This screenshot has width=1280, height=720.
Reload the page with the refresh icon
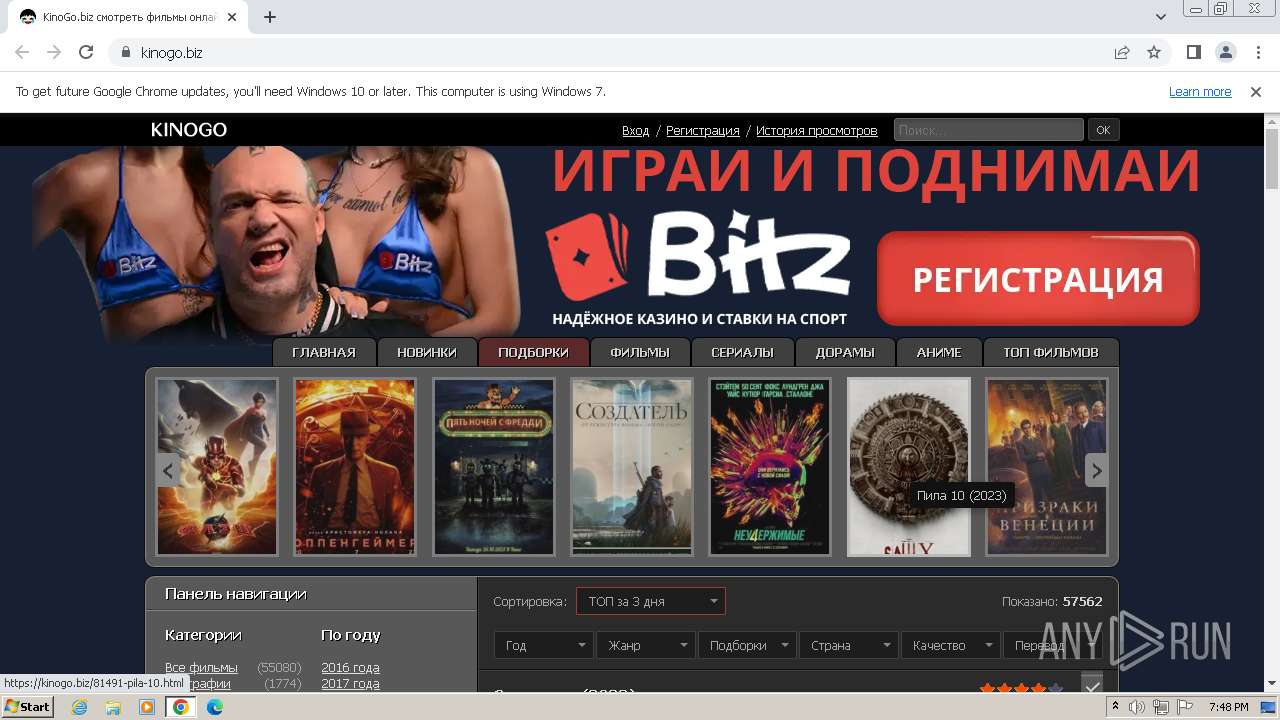pos(86,52)
